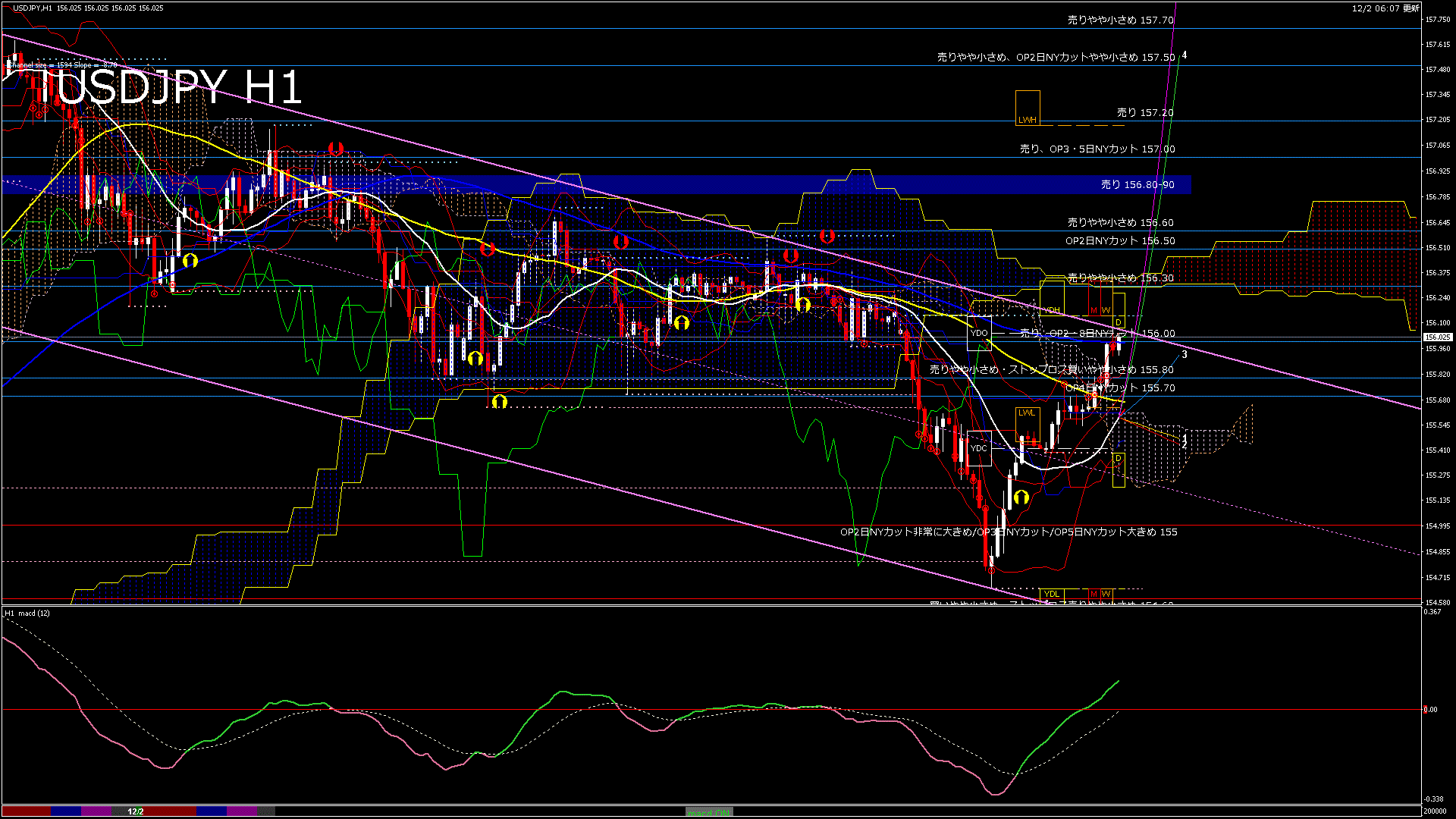
Task: Click the H1 macd (12) indicator label
Action: [x=27, y=613]
